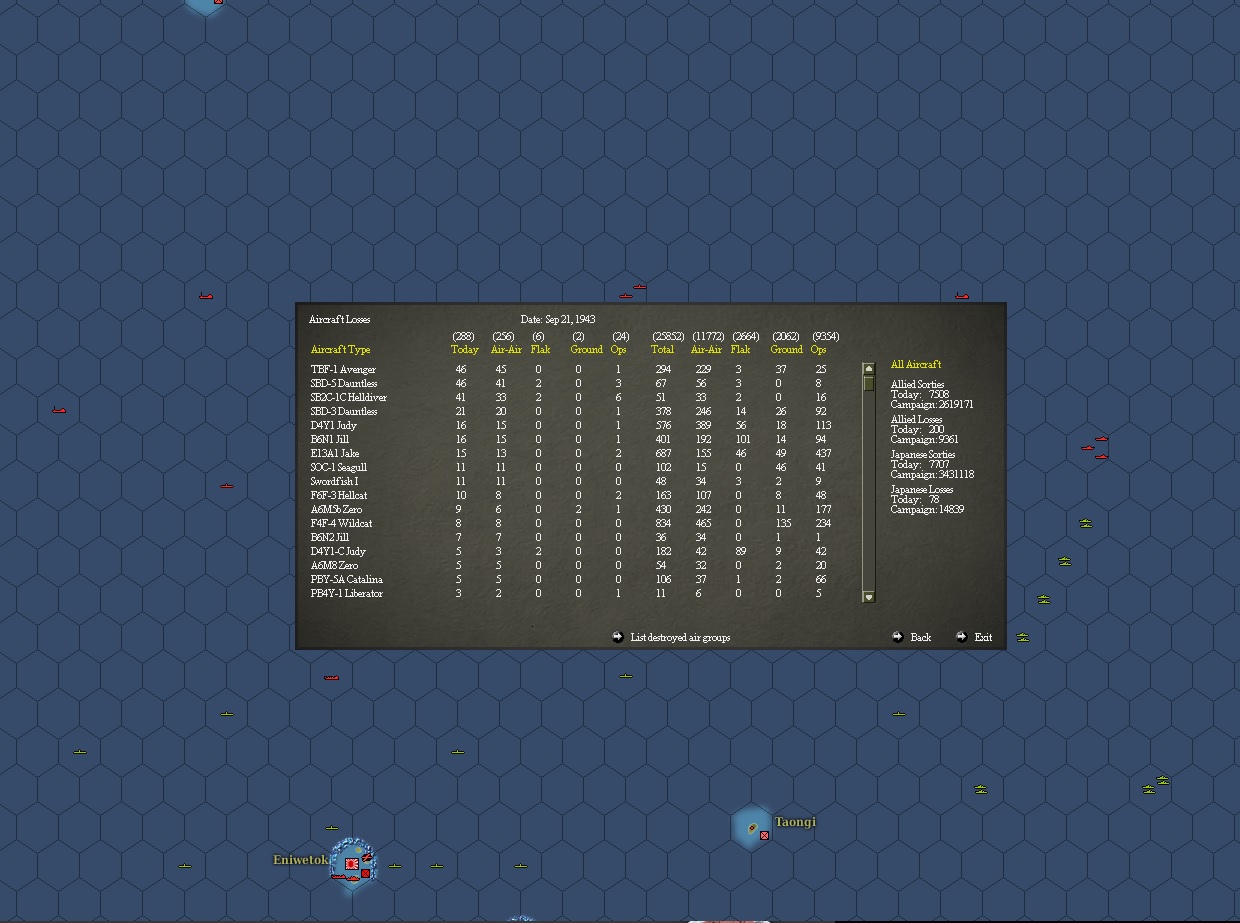Select the red ship just below the dialog's left side
This screenshot has height=923, width=1240.
[x=331, y=677]
